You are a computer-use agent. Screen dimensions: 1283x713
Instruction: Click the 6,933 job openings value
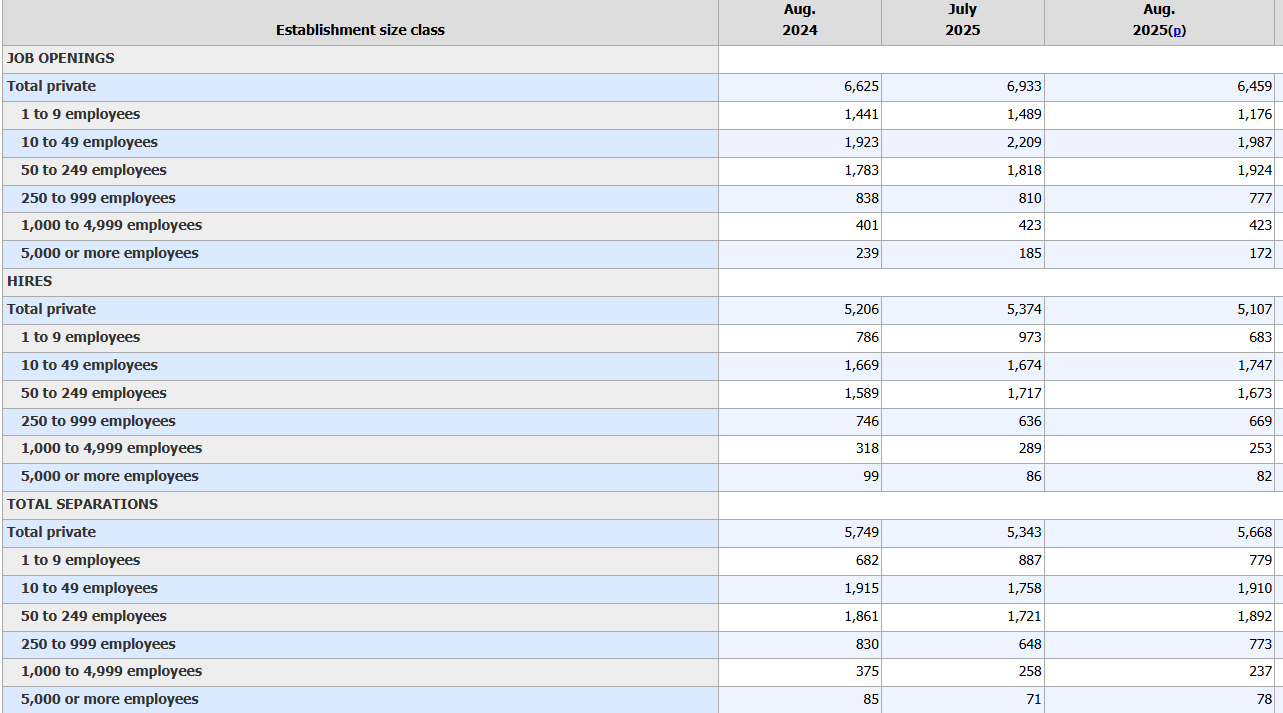click(x=1023, y=87)
